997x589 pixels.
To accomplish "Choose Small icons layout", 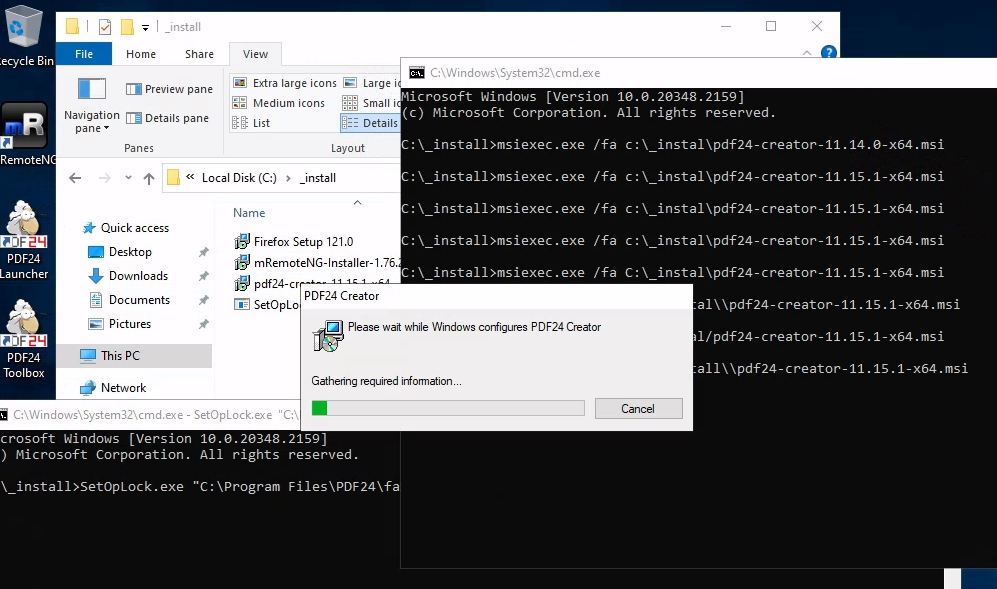I will click(x=372, y=103).
